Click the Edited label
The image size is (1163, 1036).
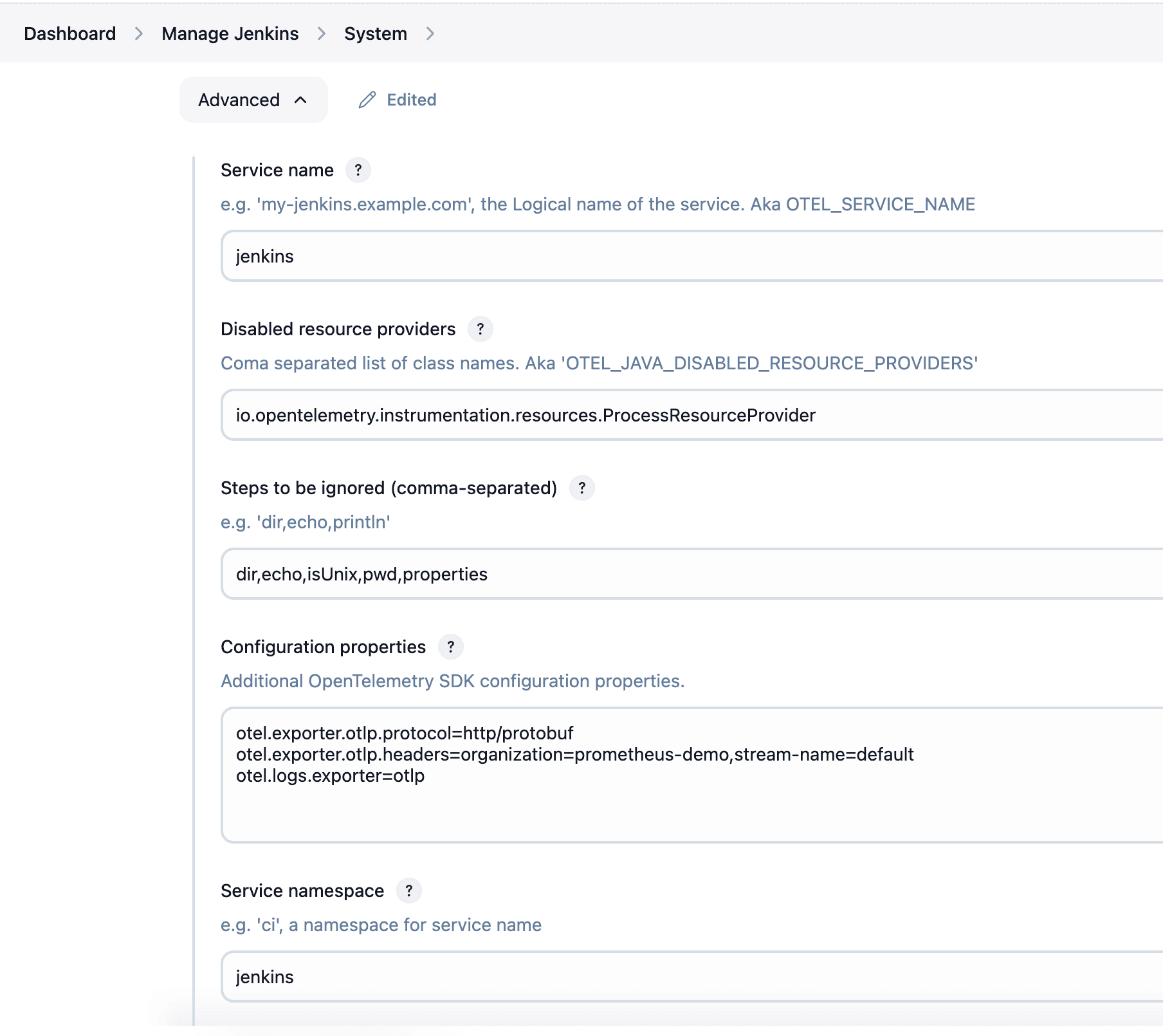pyautogui.click(x=410, y=100)
